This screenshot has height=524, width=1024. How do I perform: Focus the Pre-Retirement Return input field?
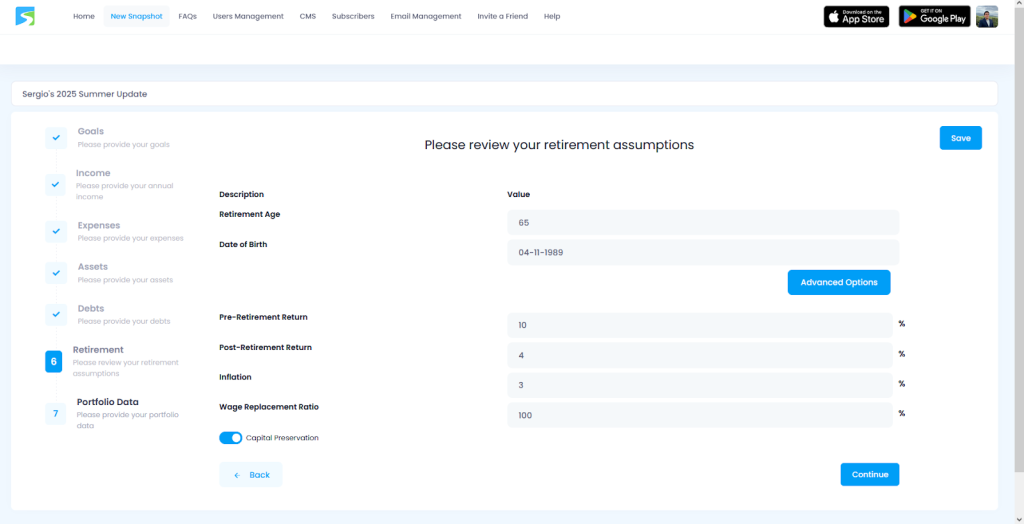(x=699, y=325)
